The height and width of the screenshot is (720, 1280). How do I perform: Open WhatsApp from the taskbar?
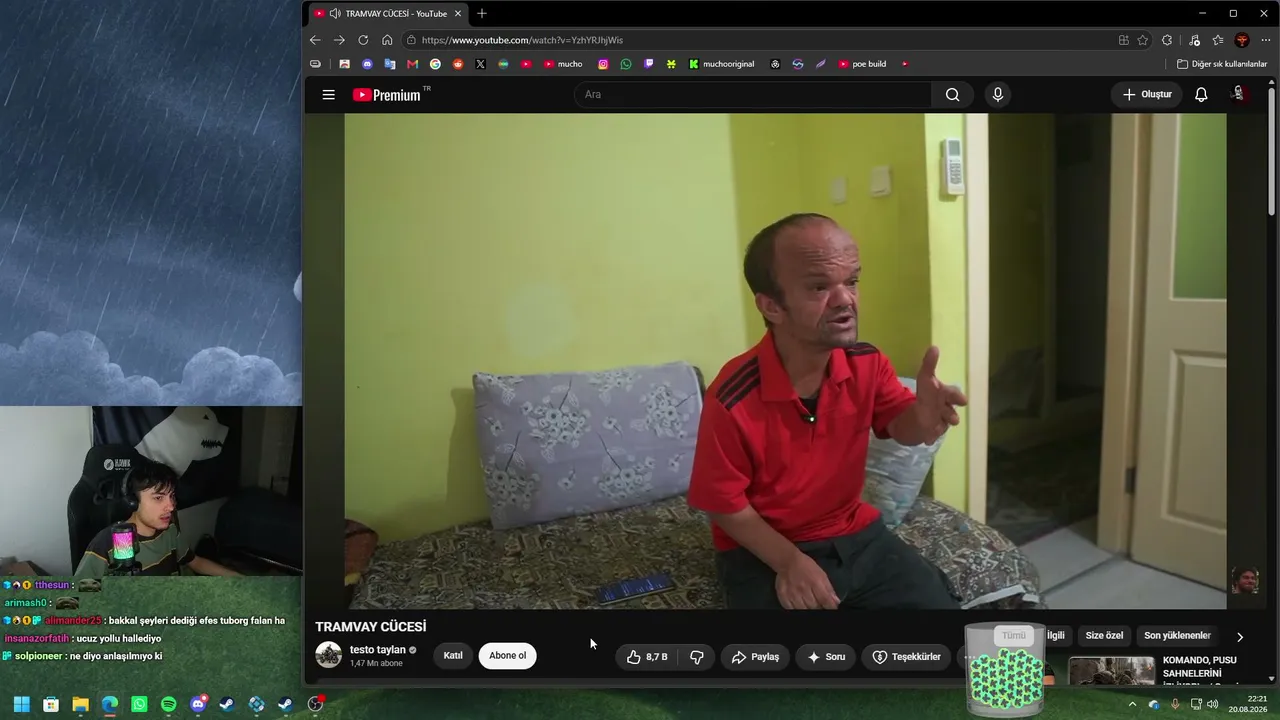pyautogui.click(x=139, y=704)
